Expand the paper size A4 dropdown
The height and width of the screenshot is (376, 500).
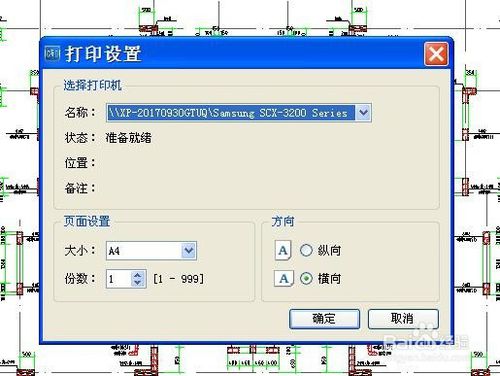pyautogui.click(x=189, y=251)
